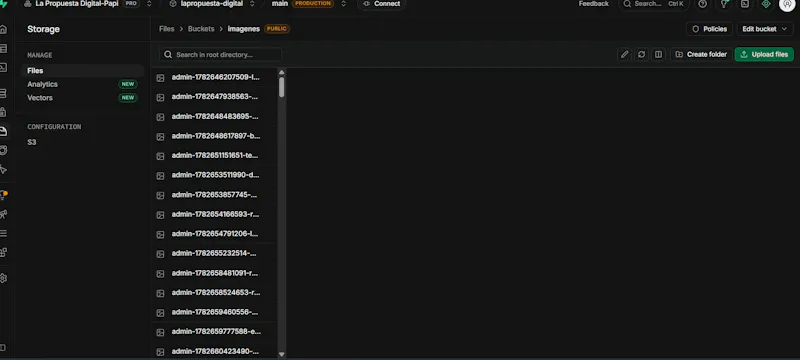Image resolution: width=800 pixels, height=360 pixels.
Task: Select file admin-1782654166593-r
Action: (x=214, y=214)
